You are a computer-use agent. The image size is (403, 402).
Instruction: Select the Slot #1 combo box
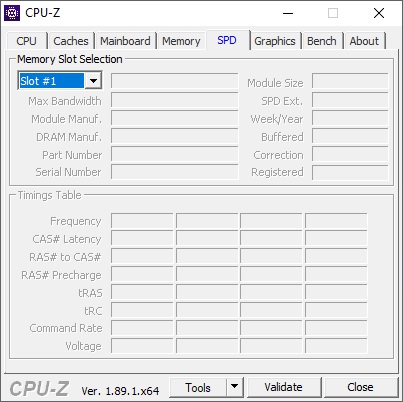click(x=59, y=81)
